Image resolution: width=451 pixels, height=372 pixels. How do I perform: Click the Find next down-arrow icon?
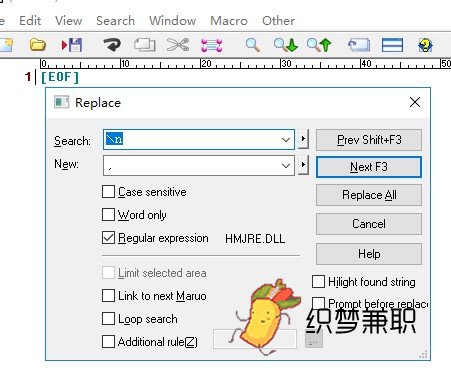pyautogui.click(x=285, y=45)
